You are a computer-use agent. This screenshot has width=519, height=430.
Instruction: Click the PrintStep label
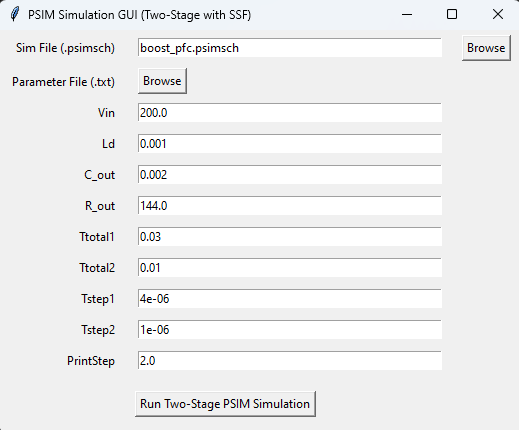tap(91, 361)
